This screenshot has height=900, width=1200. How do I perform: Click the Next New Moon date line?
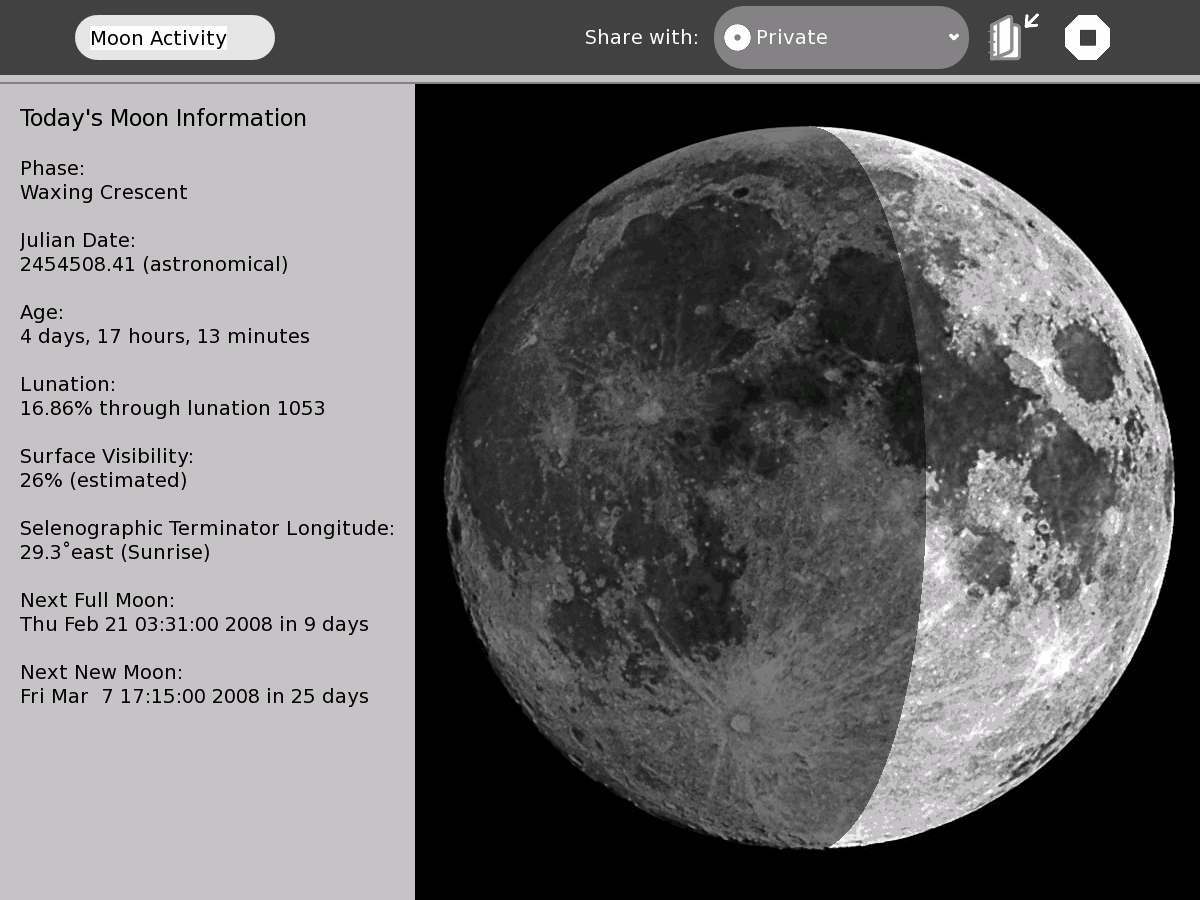click(x=194, y=696)
